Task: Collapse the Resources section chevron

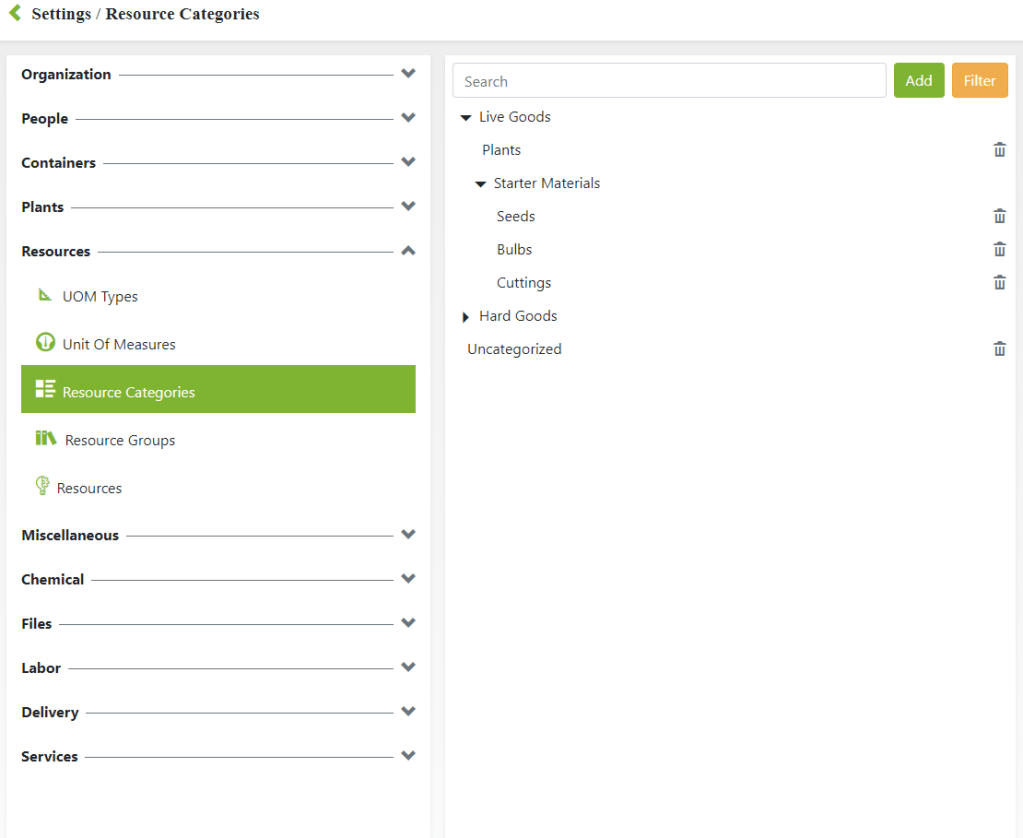Action: (408, 251)
